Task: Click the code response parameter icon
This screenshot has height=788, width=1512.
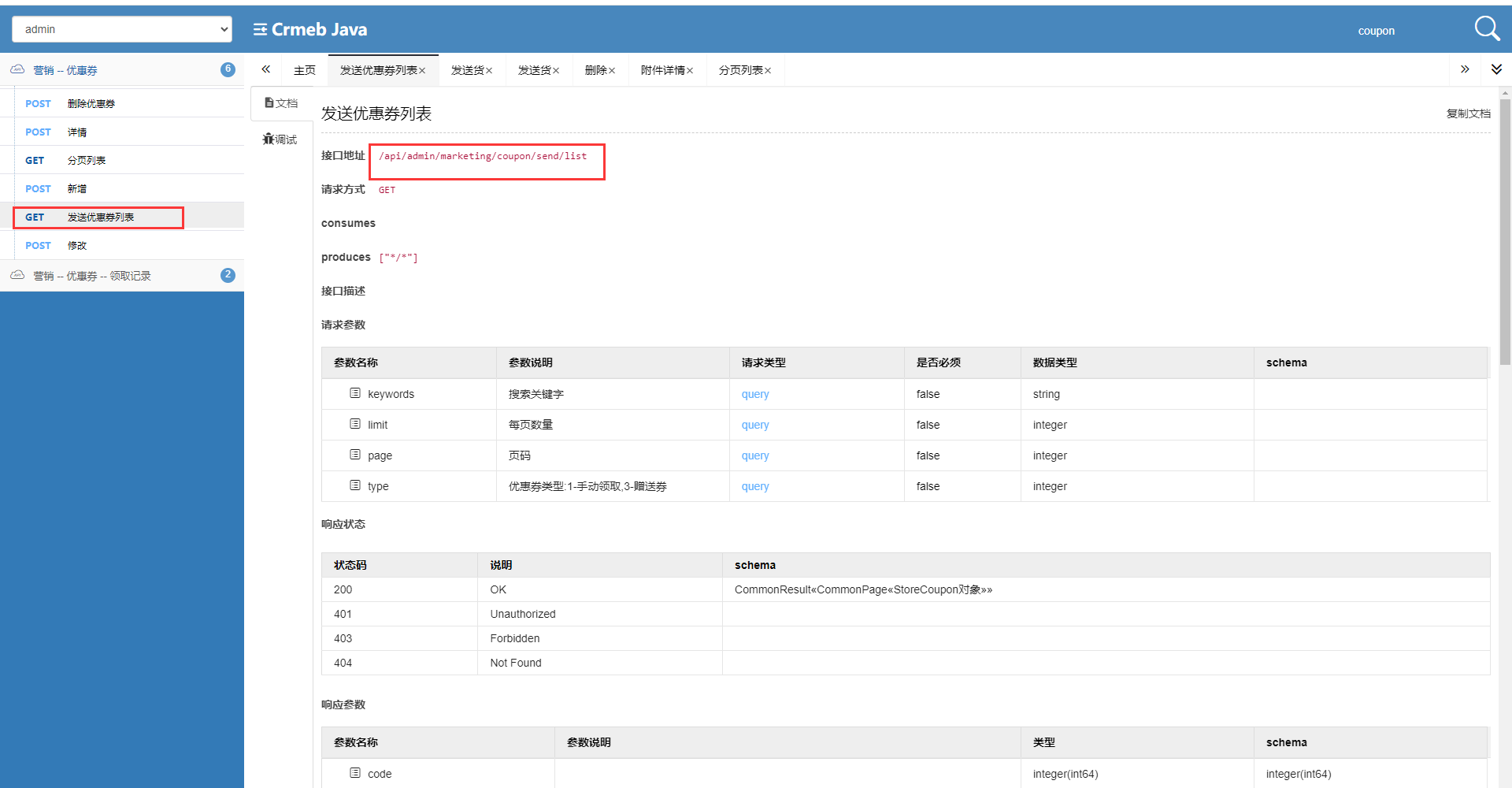Action: 355,773
